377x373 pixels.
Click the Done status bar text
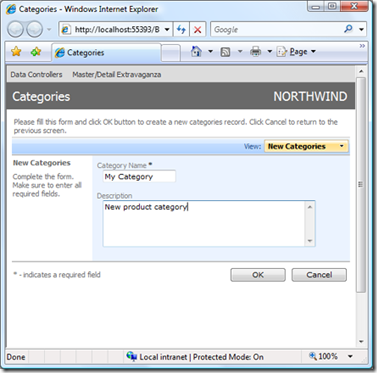(16, 357)
